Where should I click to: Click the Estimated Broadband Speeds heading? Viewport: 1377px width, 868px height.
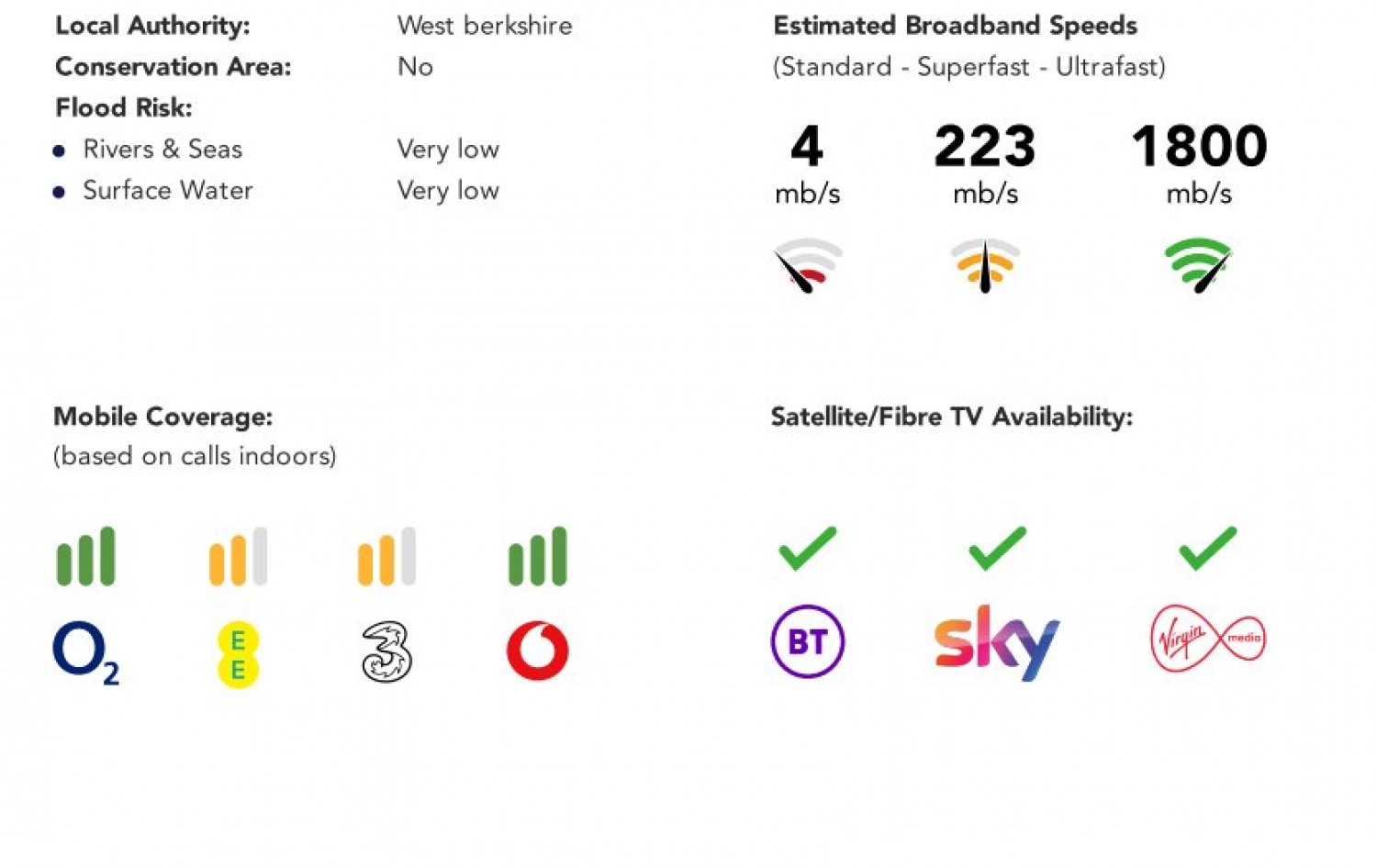955,26
